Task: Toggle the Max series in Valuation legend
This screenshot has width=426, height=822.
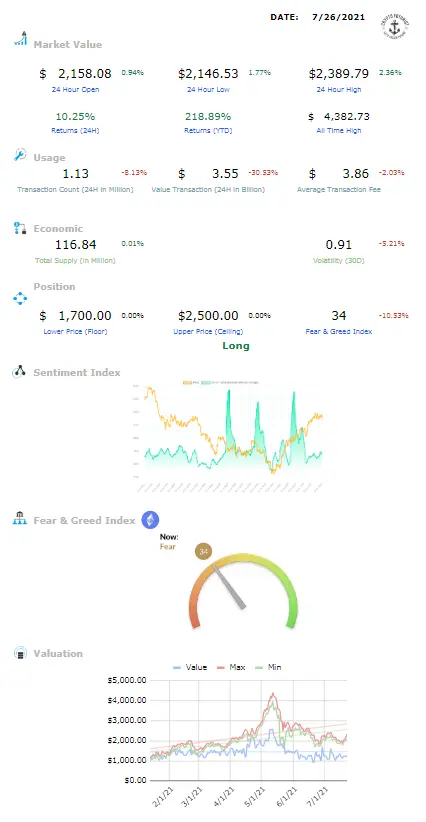Action: click(x=231, y=667)
